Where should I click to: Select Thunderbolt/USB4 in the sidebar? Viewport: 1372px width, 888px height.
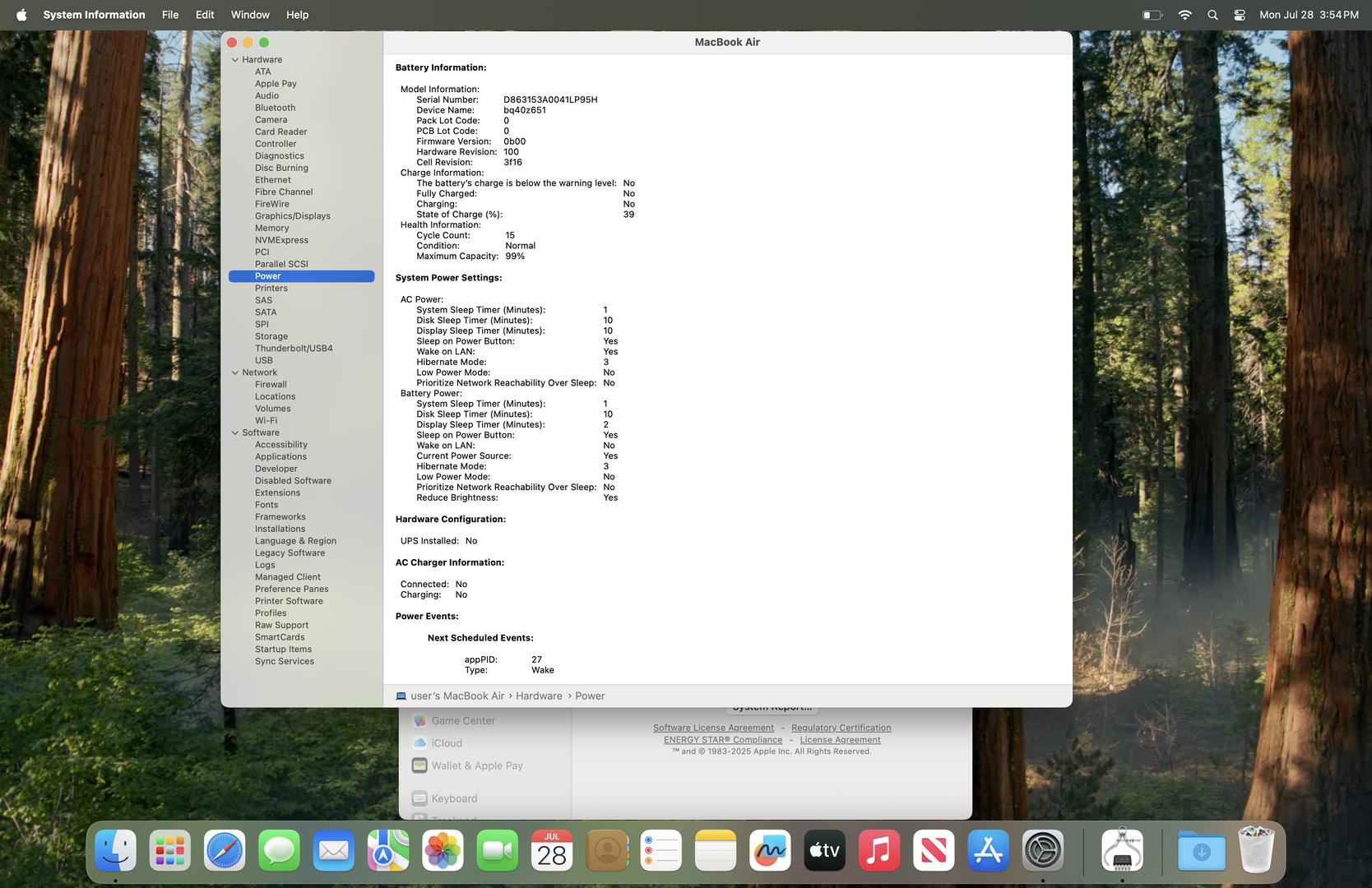294,349
